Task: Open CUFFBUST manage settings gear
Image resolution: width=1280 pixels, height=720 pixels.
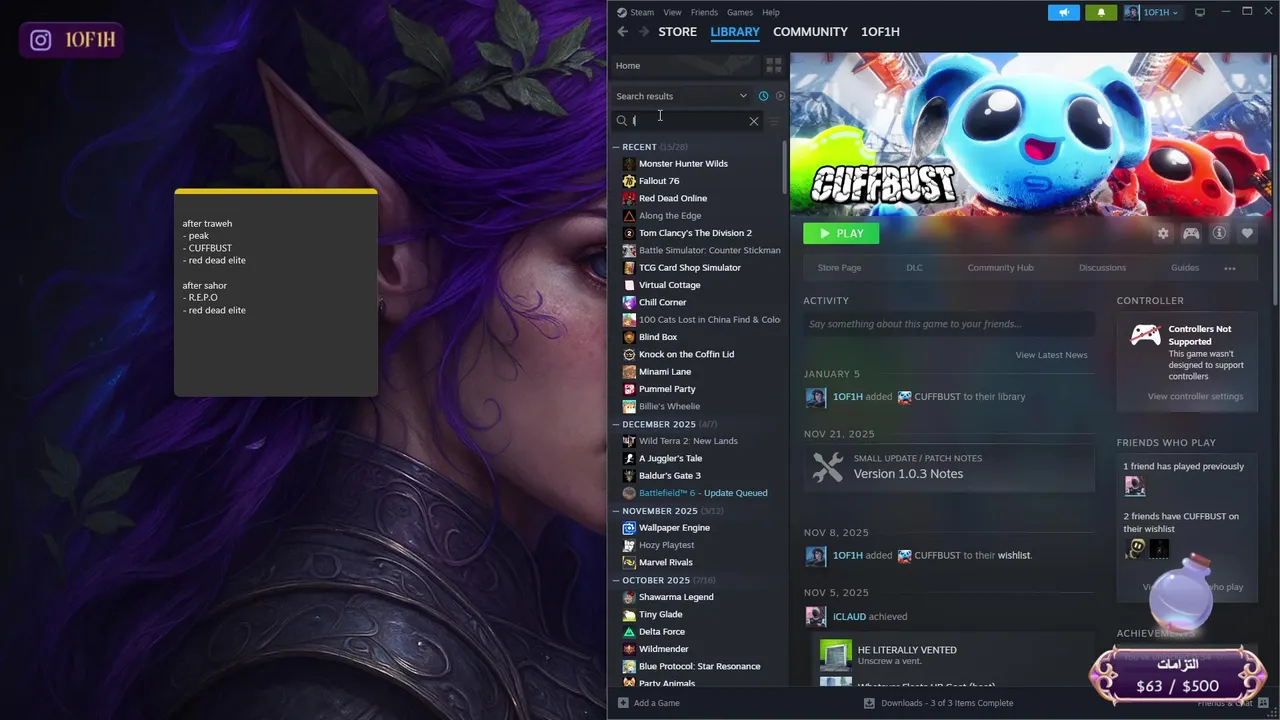Action: [1163, 233]
